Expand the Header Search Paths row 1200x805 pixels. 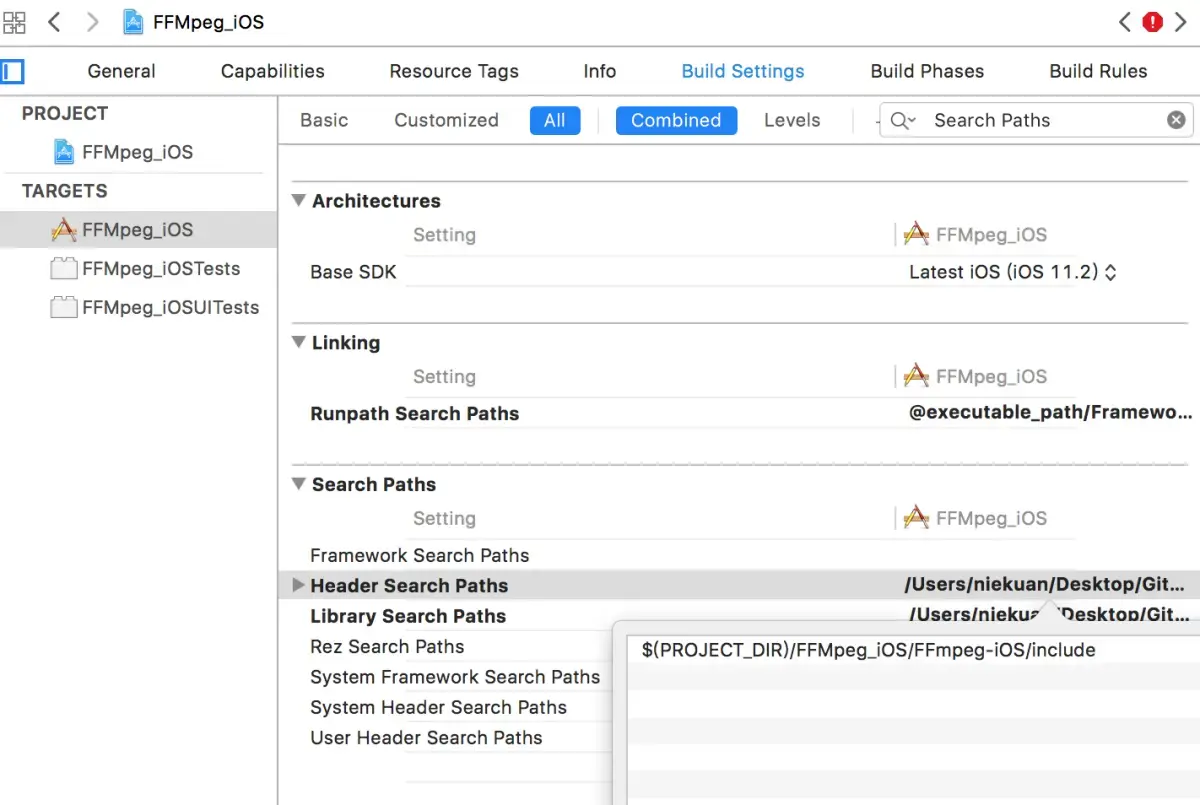(x=297, y=585)
